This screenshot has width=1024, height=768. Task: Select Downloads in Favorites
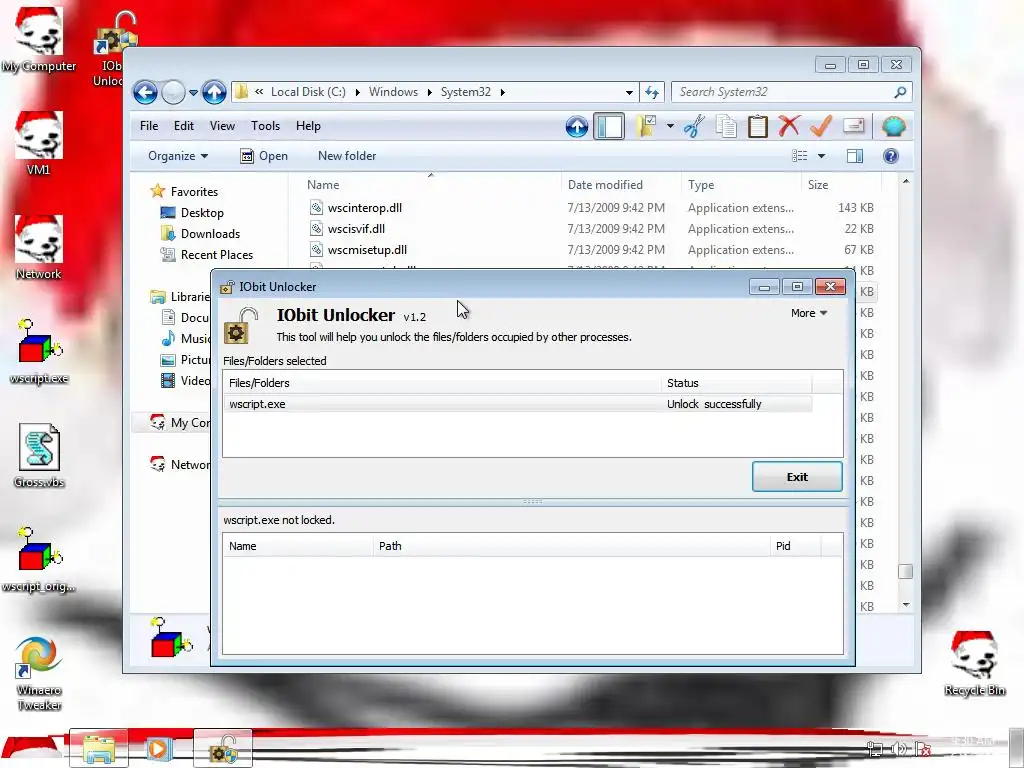[x=210, y=234]
